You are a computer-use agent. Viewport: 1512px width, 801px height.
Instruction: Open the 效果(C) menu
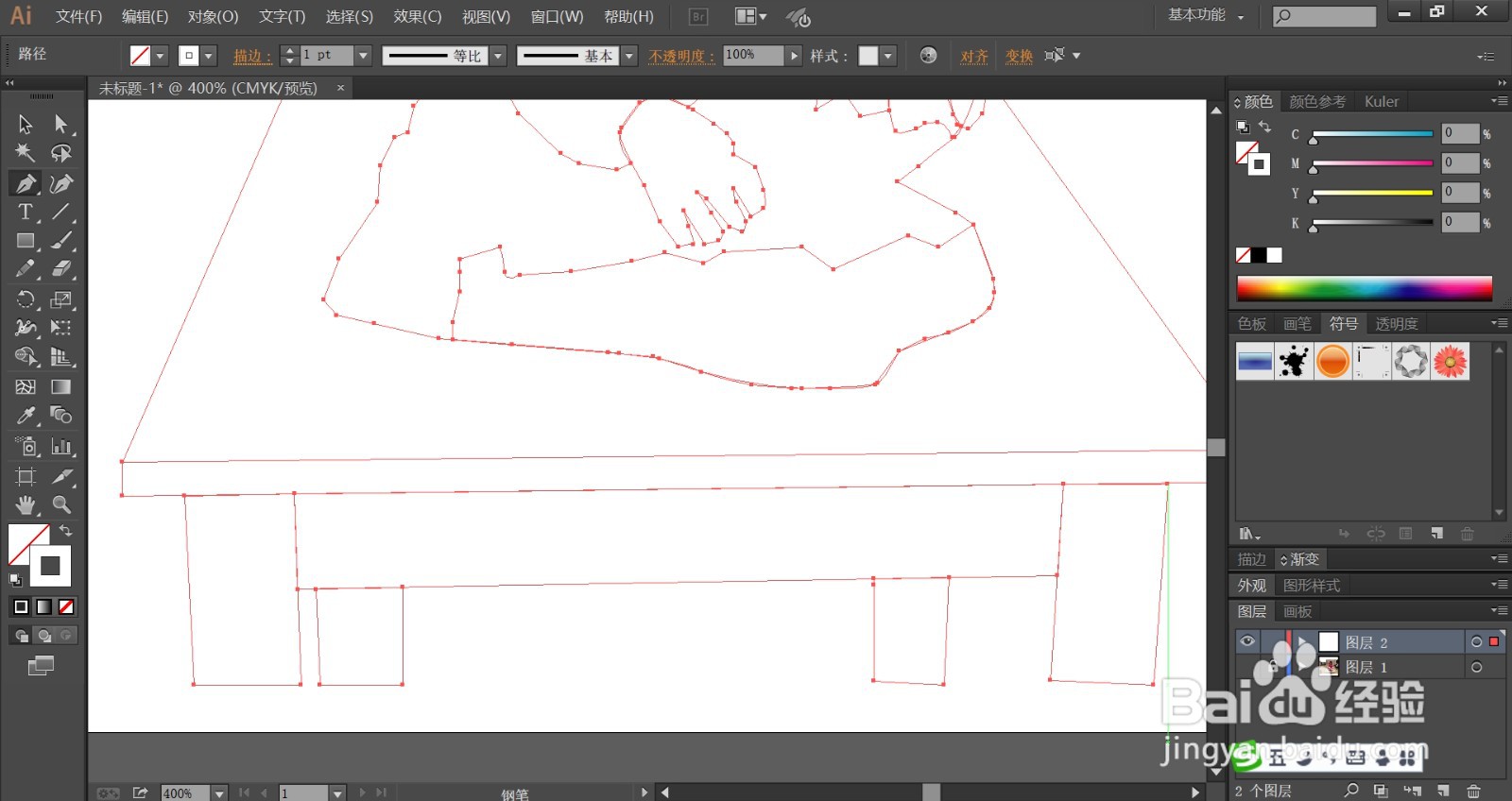click(x=418, y=17)
